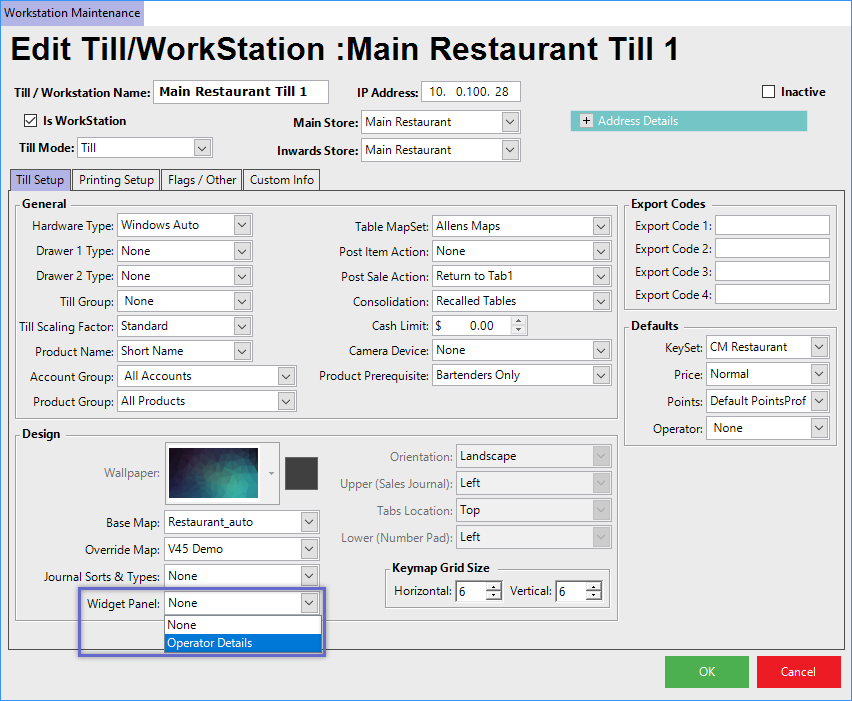Switch to the Printing Setup tab
Viewport: 852px width, 701px height.
click(x=116, y=180)
